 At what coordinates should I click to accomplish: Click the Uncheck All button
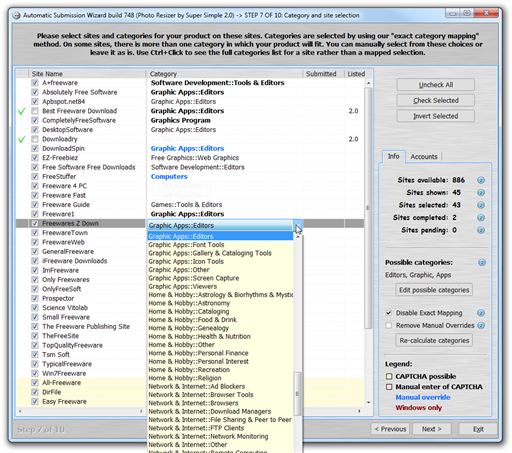point(435,85)
